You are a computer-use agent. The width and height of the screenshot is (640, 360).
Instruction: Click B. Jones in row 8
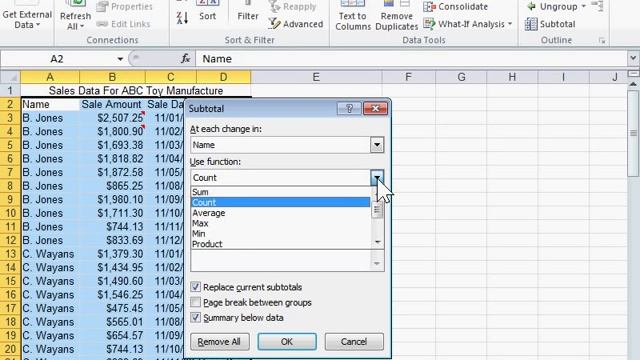[x=50, y=186]
